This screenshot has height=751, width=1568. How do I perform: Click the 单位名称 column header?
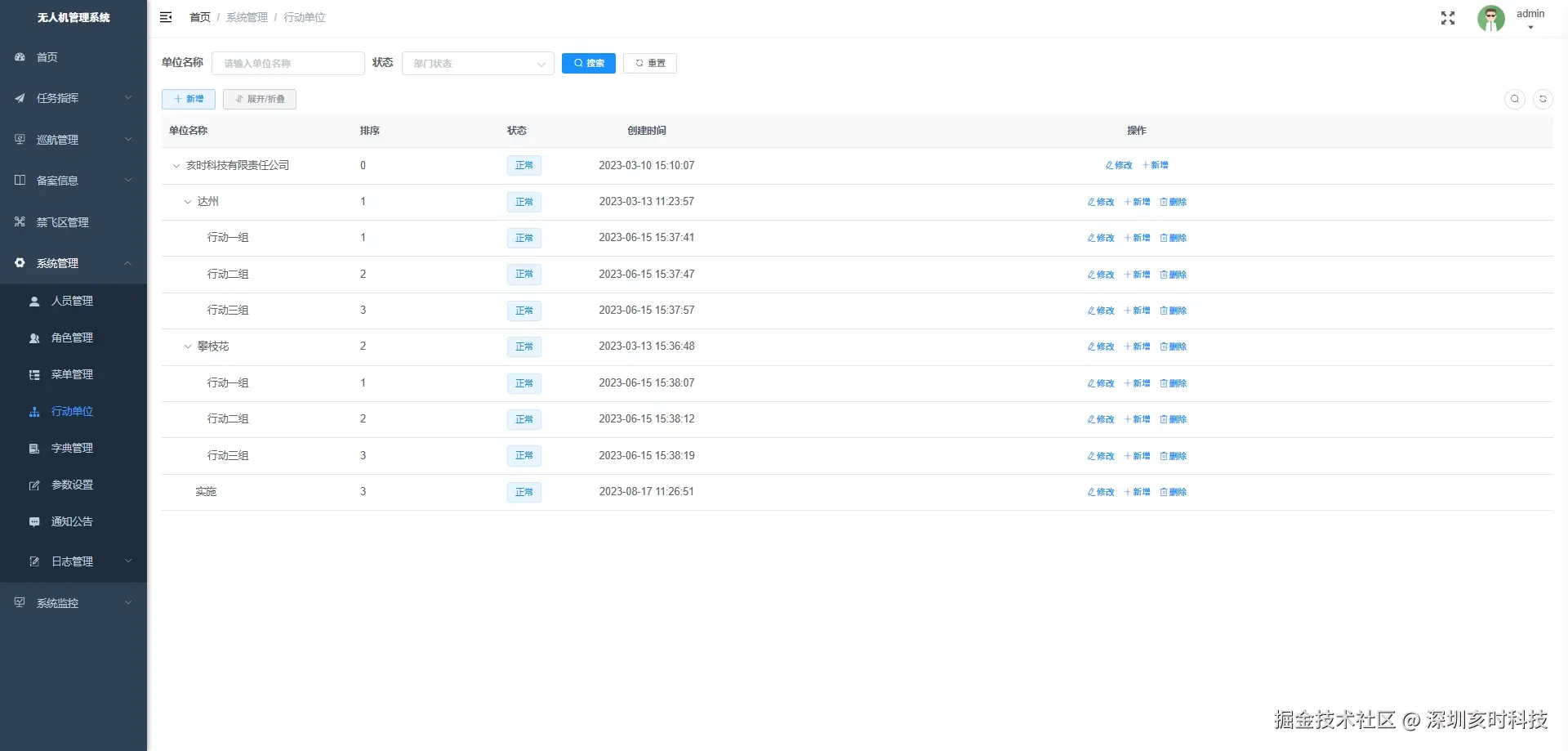pos(189,131)
